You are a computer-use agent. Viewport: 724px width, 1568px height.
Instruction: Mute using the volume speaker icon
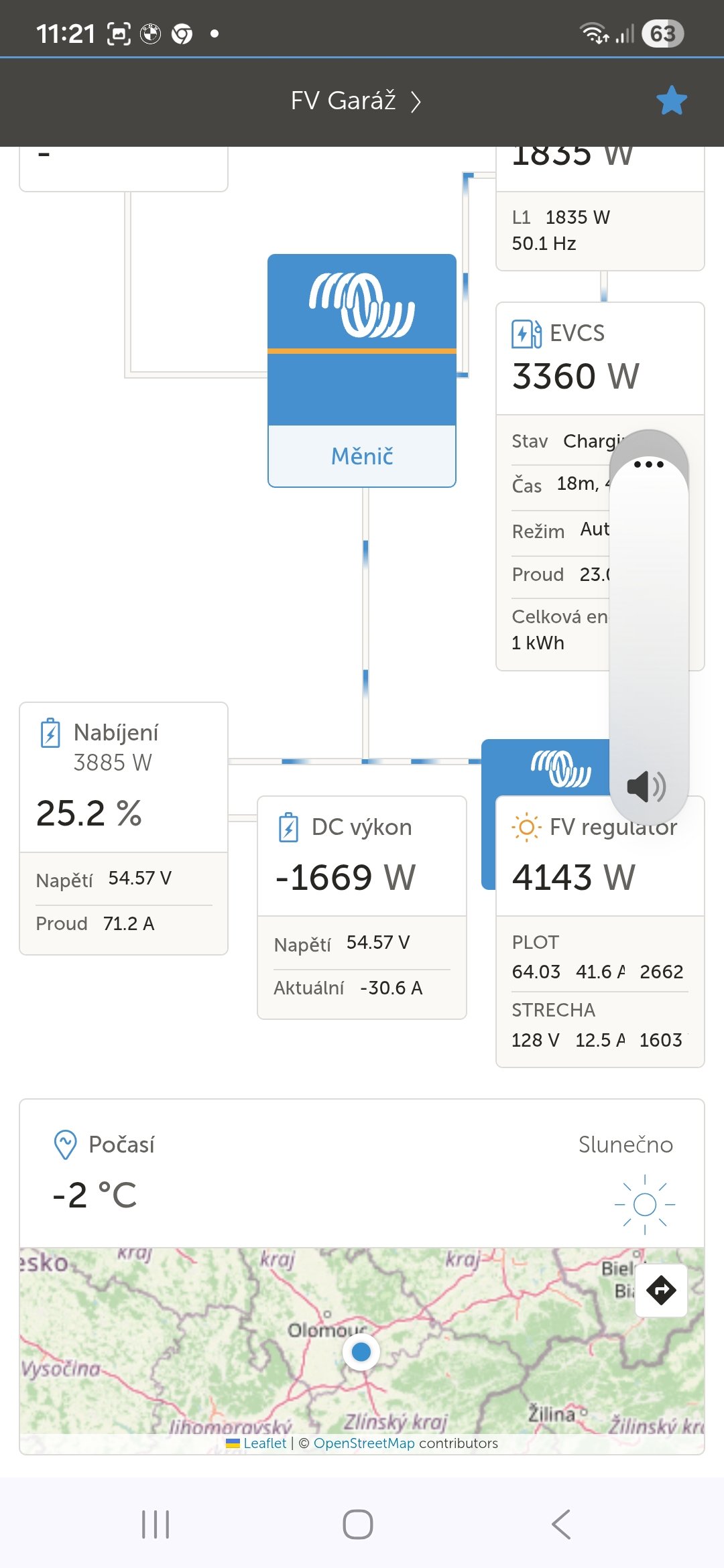[646, 786]
